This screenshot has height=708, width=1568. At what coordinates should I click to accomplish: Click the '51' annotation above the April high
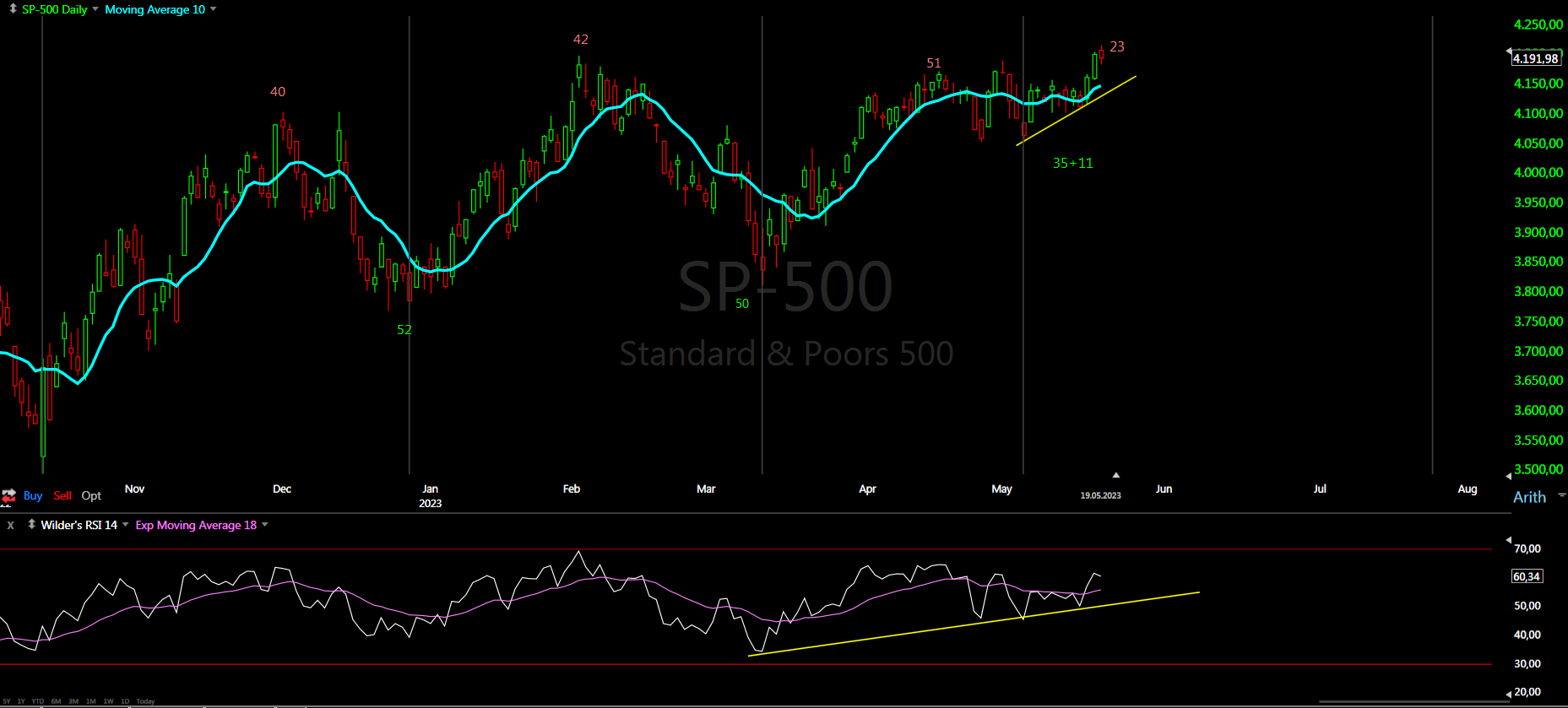tap(934, 62)
